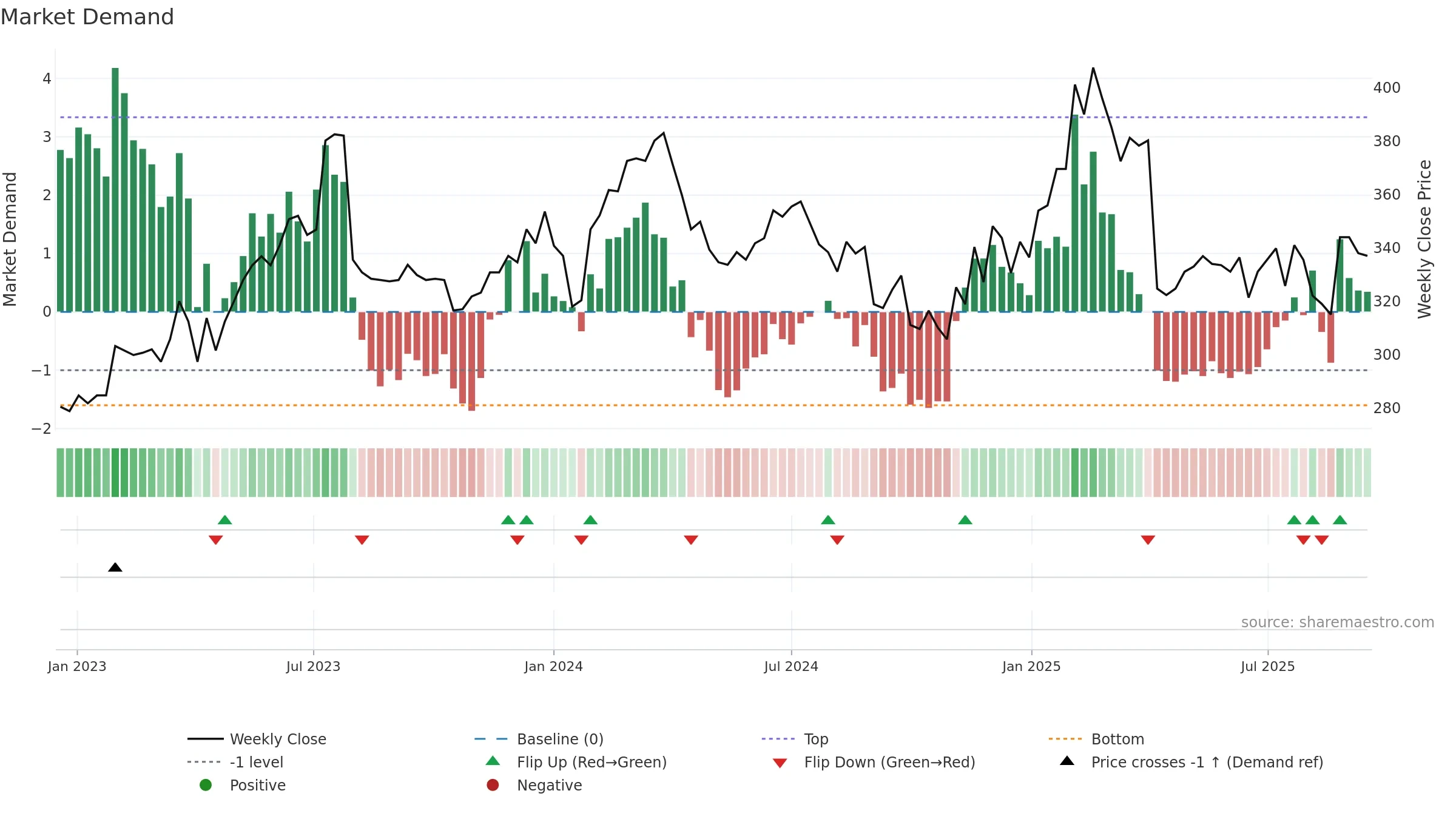Click the first green flip-up marker in 2023
The width and height of the screenshot is (1456, 819).
[x=225, y=520]
